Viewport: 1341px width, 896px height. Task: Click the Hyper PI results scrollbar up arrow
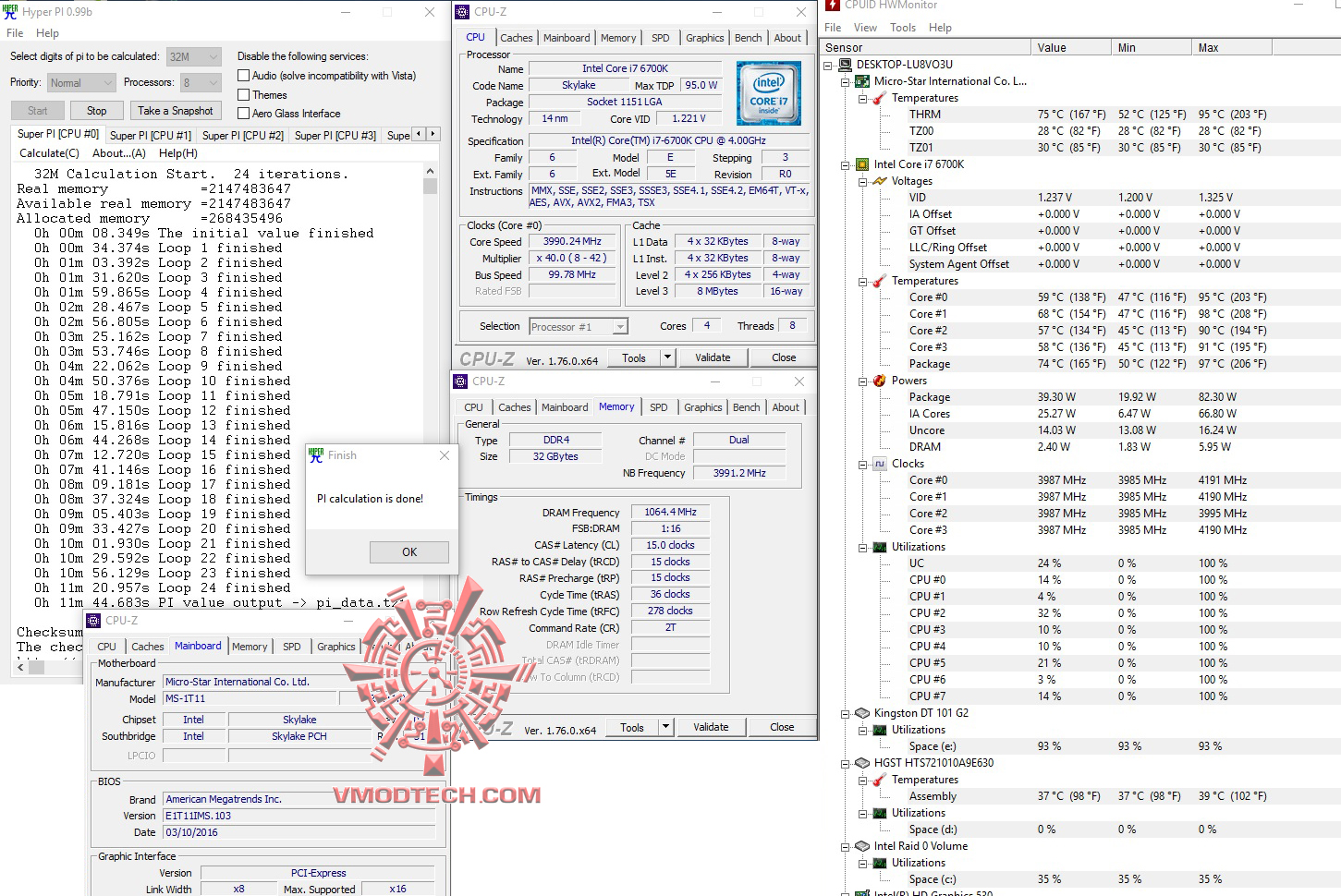tap(430, 170)
